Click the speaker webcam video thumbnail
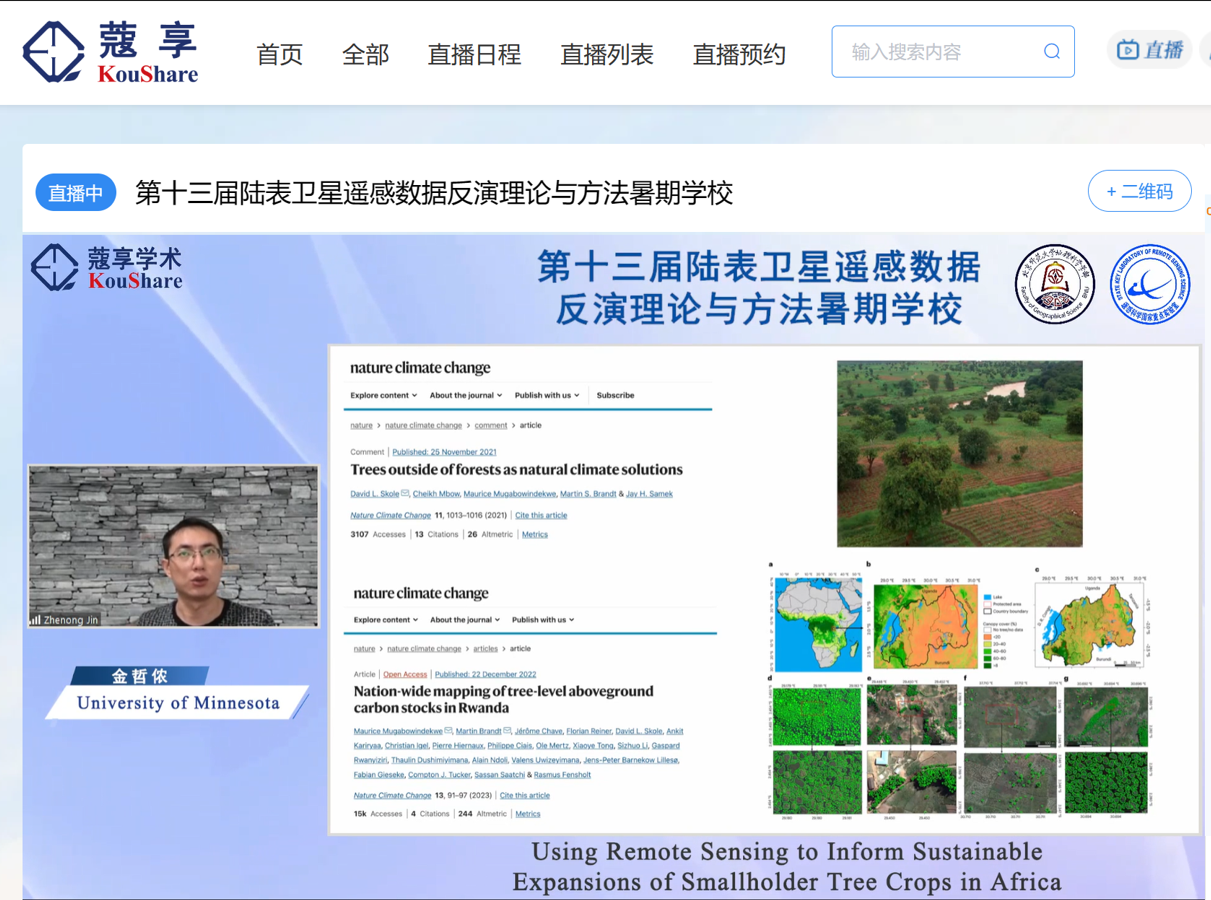 [x=174, y=546]
